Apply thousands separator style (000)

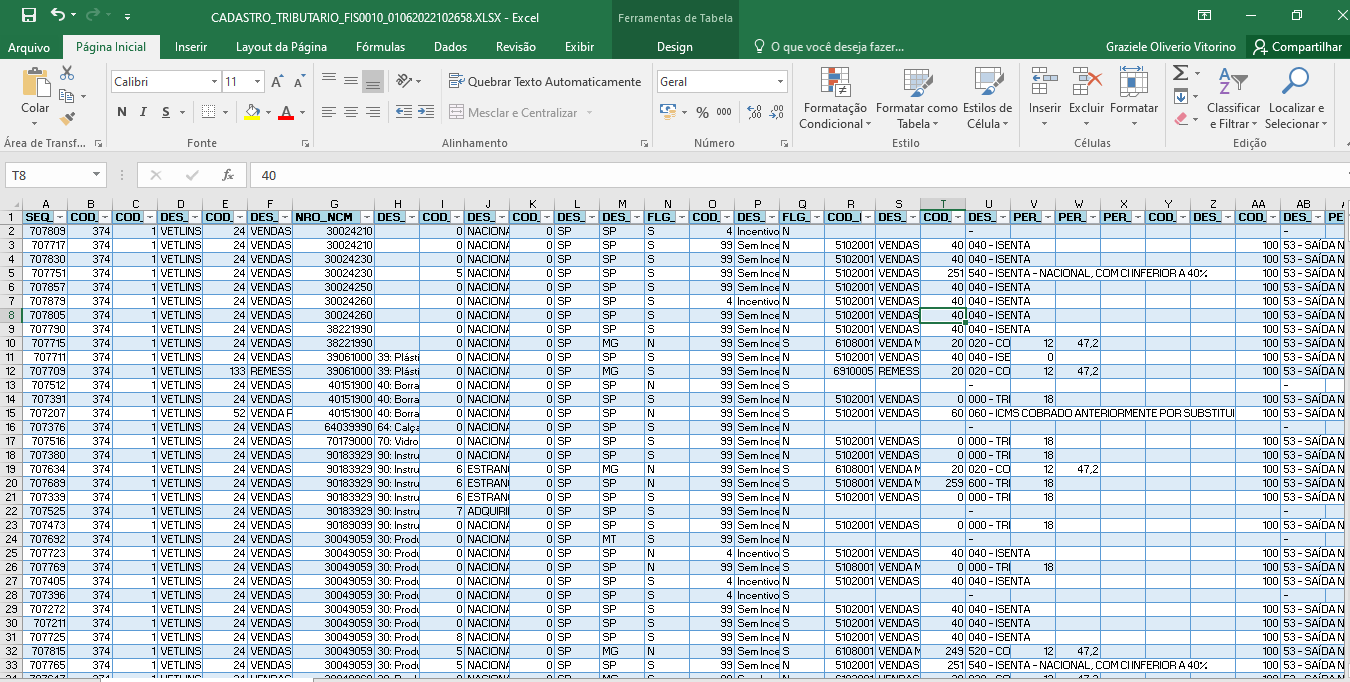tap(724, 112)
